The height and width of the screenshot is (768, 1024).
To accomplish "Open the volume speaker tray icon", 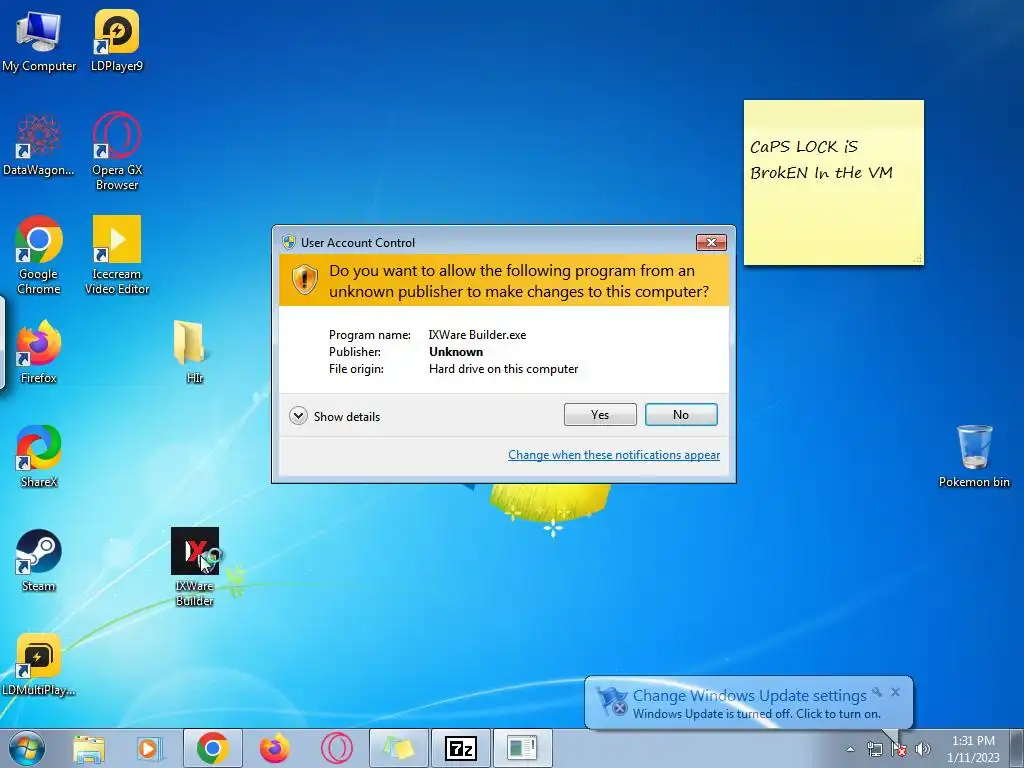I will pos(922,749).
